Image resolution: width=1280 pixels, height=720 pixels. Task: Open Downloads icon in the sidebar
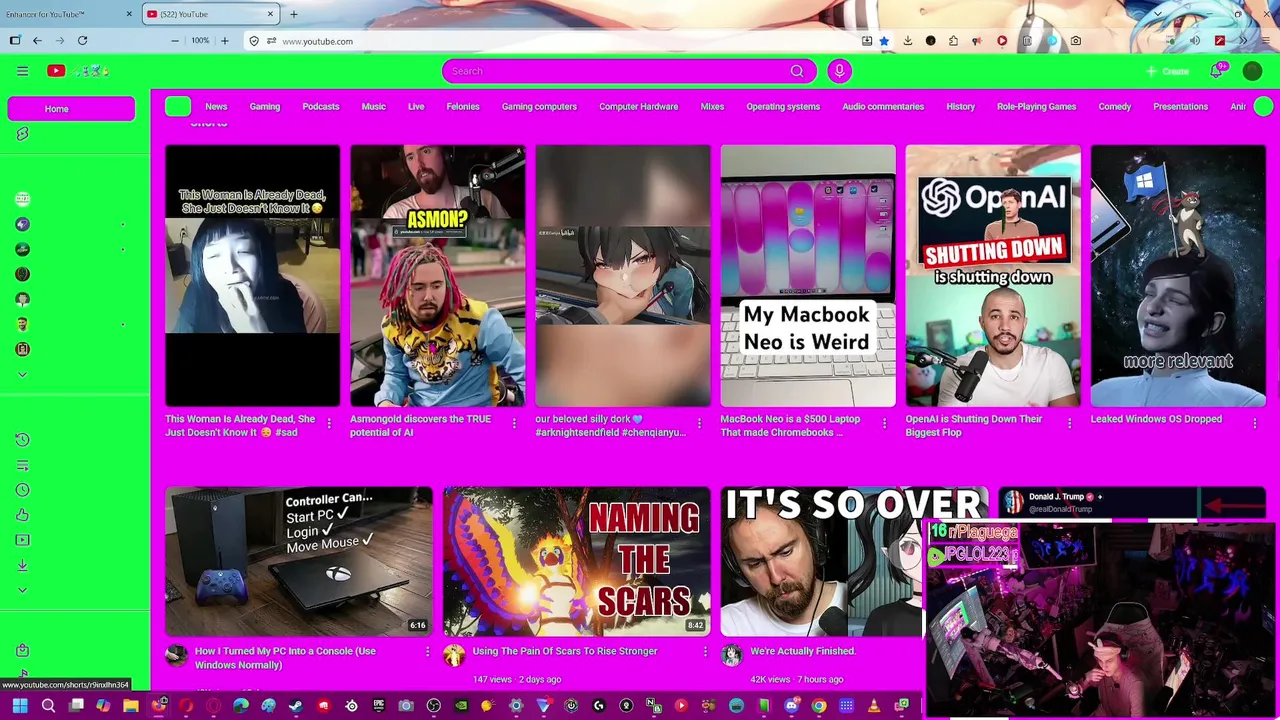[x=22, y=565]
